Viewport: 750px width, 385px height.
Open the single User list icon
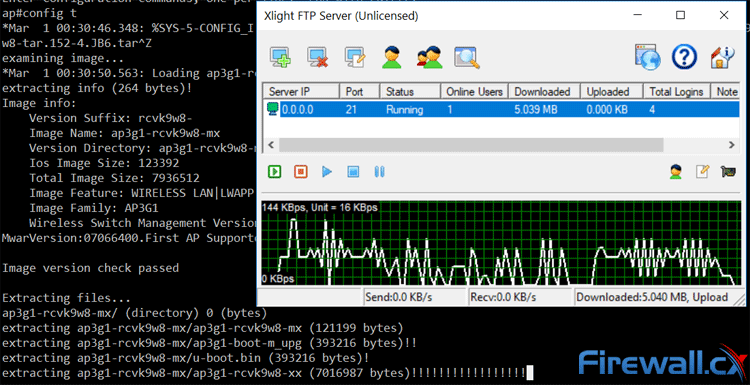tap(392, 57)
